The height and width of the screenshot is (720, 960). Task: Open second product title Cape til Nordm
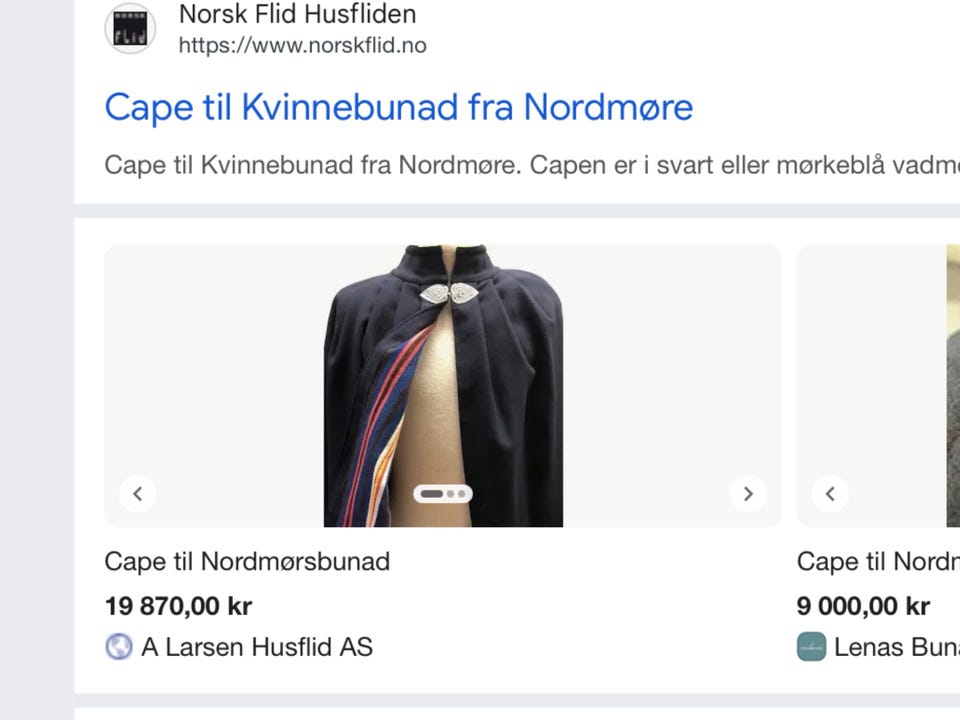pyautogui.click(x=879, y=561)
